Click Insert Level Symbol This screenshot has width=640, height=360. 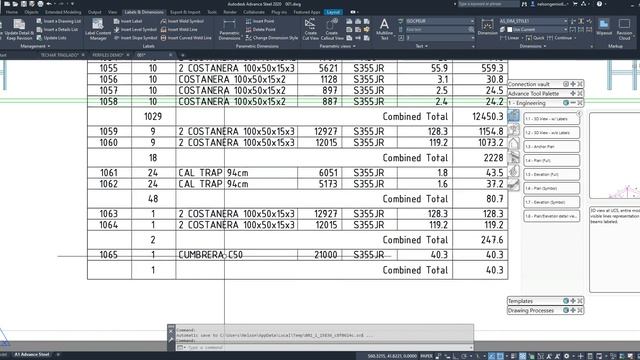135,29
